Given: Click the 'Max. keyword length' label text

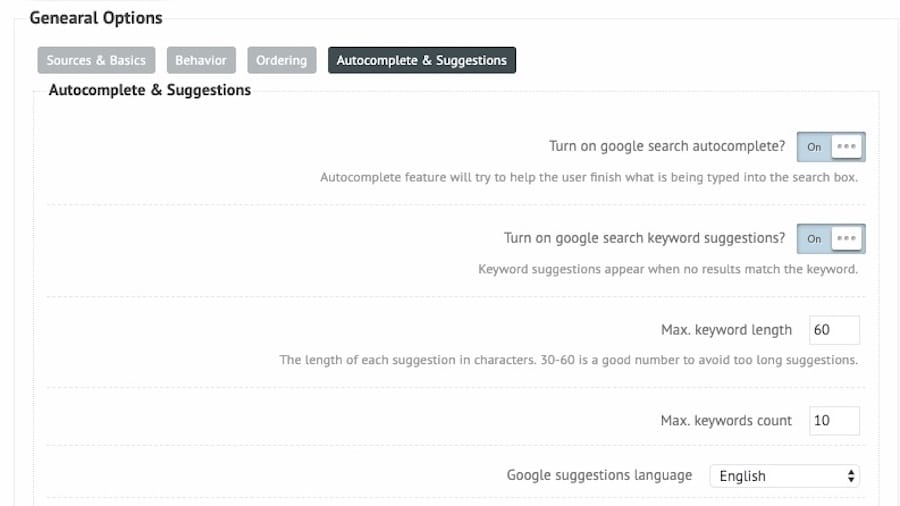Looking at the screenshot, I should tap(726, 330).
